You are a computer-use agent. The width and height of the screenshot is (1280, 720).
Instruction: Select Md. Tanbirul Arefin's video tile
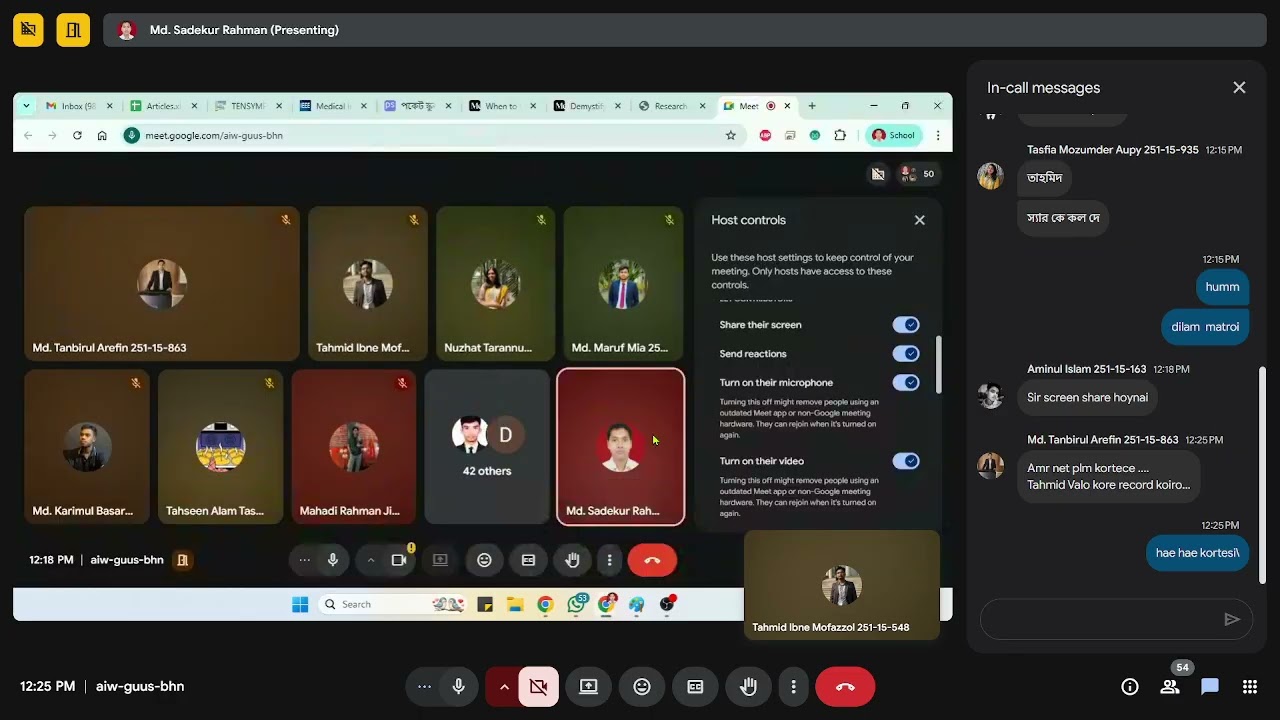162,284
